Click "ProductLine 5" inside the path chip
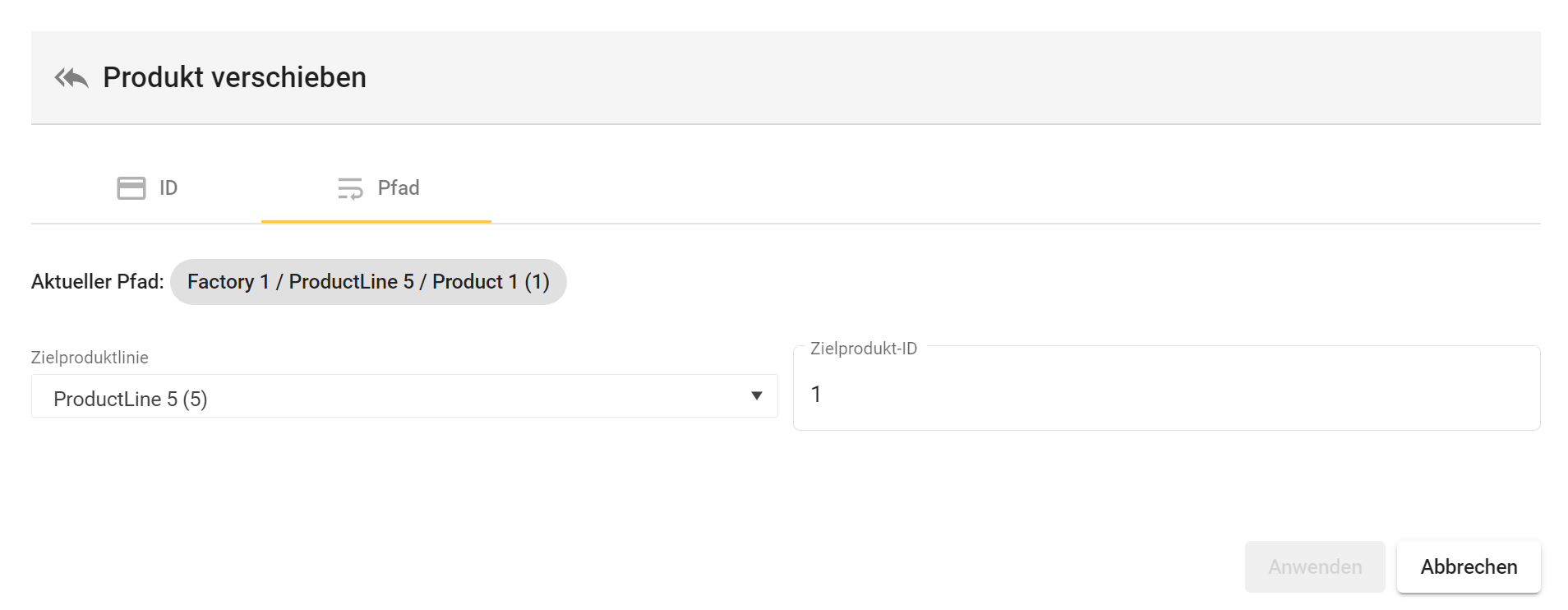The image size is (1568, 610). pyautogui.click(x=351, y=282)
